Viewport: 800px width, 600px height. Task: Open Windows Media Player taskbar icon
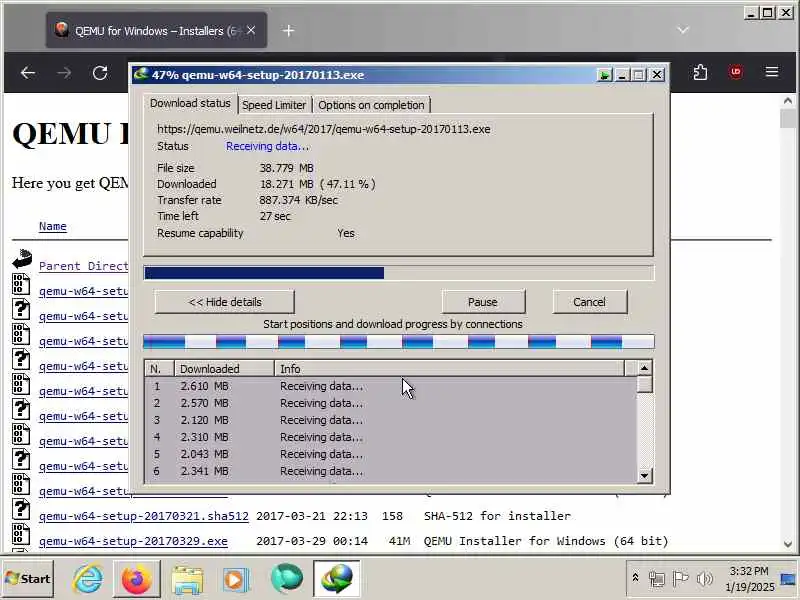[x=236, y=579]
